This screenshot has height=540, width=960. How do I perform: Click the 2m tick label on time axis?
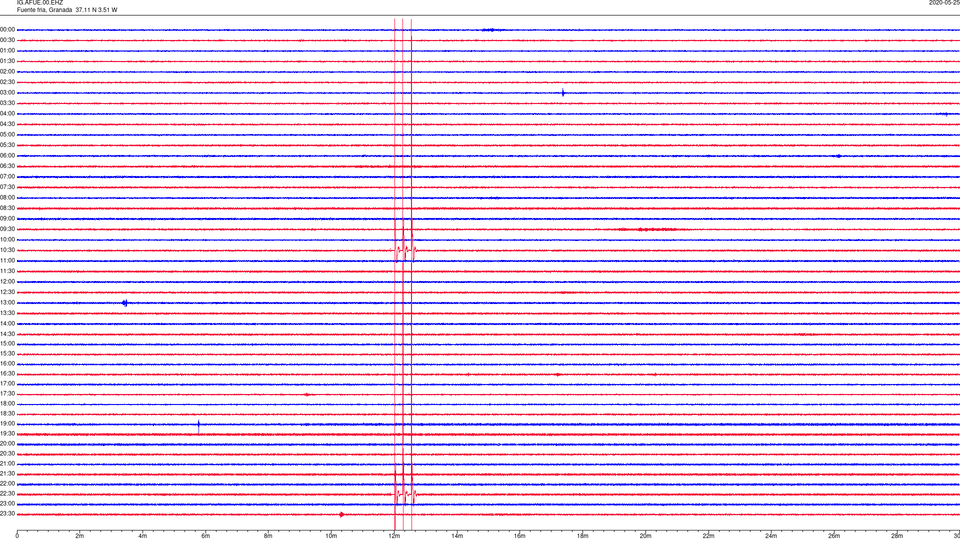pos(80,536)
